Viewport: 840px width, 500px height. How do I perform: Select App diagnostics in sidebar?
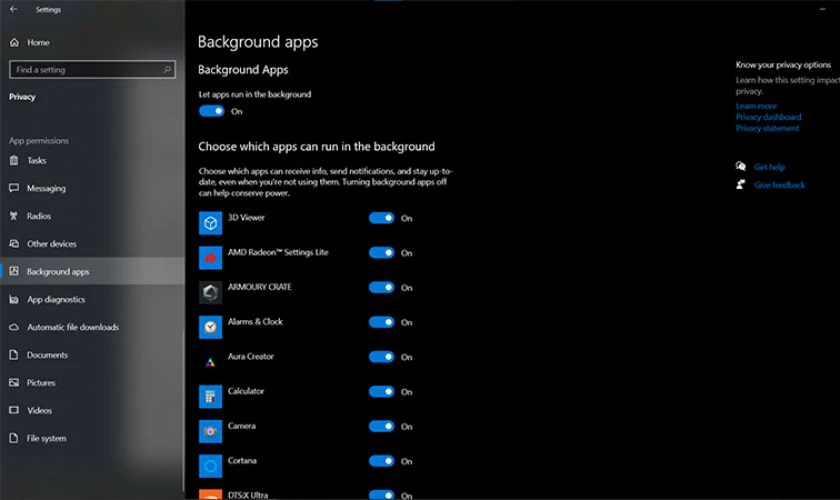55,299
